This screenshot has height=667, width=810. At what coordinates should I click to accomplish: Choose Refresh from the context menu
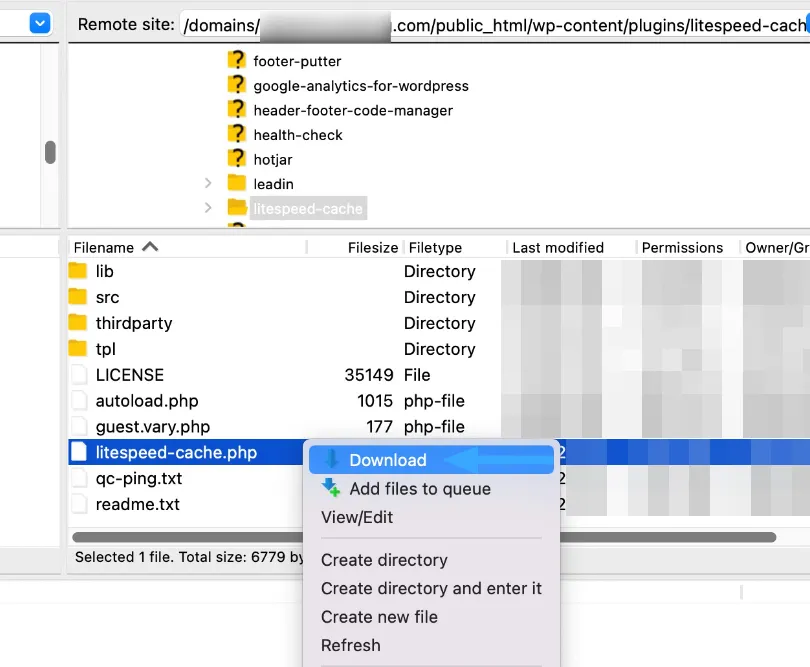coord(431,645)
